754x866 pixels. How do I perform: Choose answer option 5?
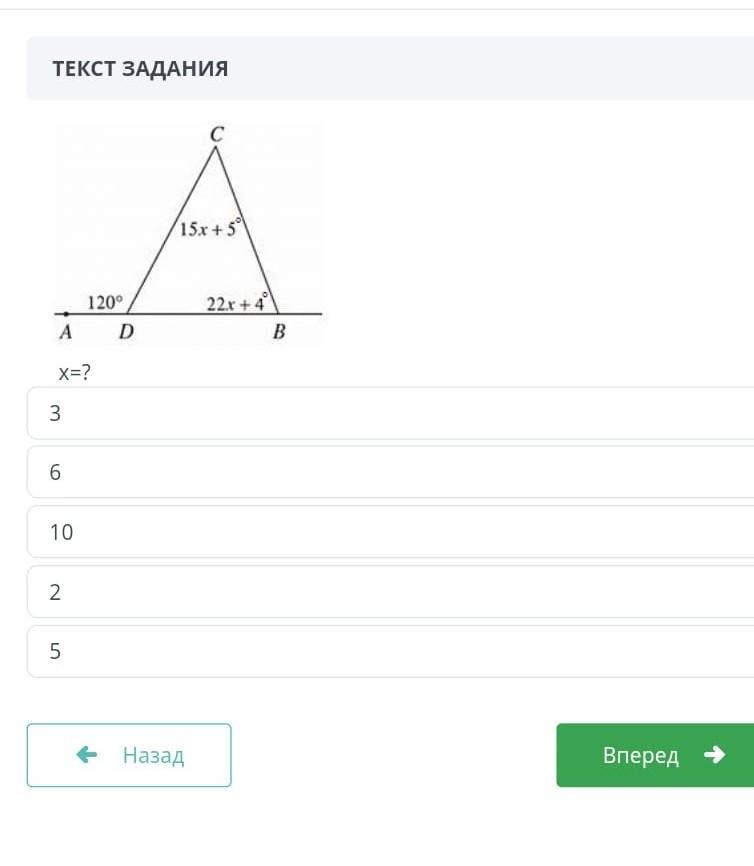(x=390, y=652)
